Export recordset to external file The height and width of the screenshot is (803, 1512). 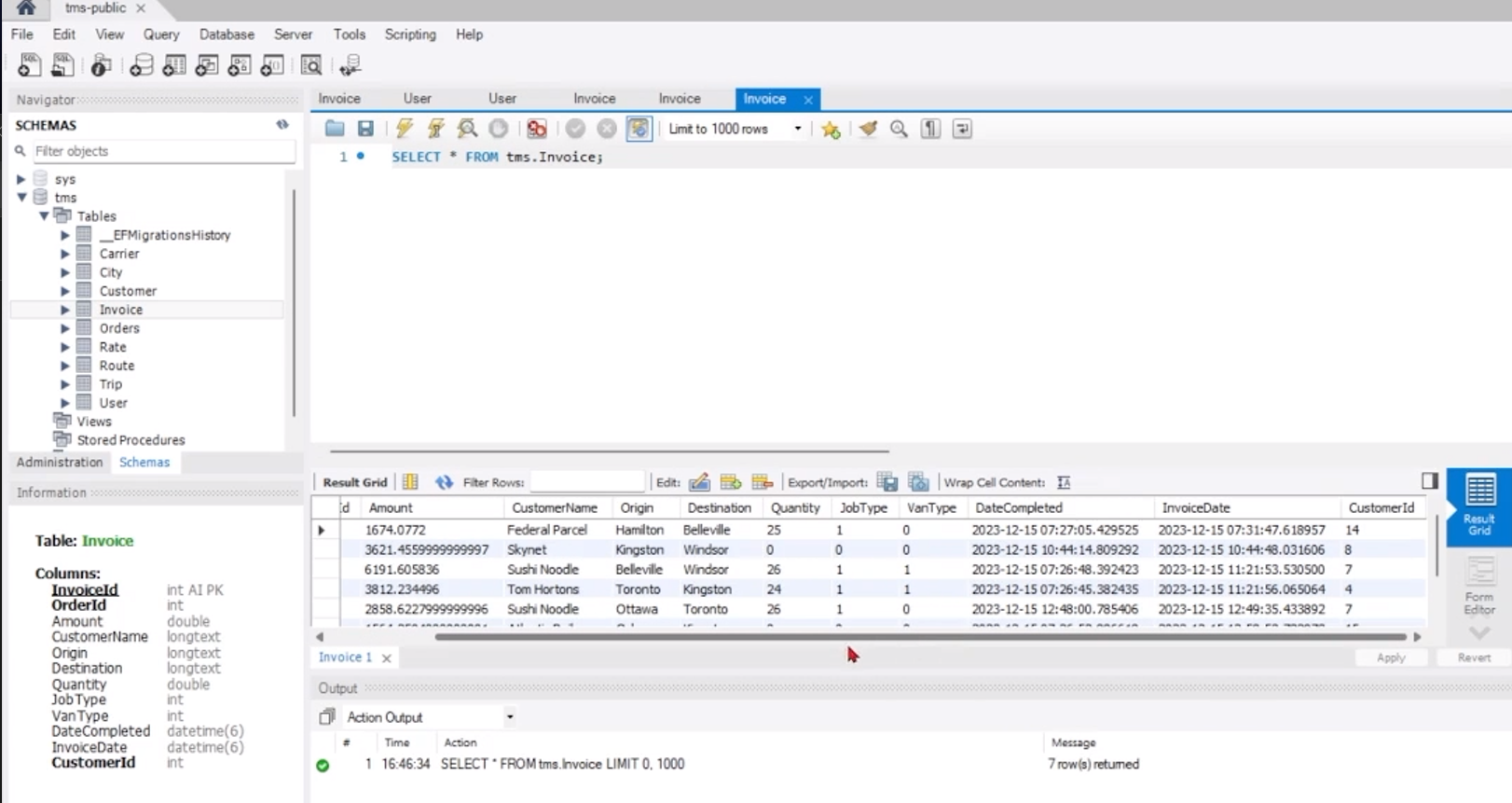pos(887,482)
